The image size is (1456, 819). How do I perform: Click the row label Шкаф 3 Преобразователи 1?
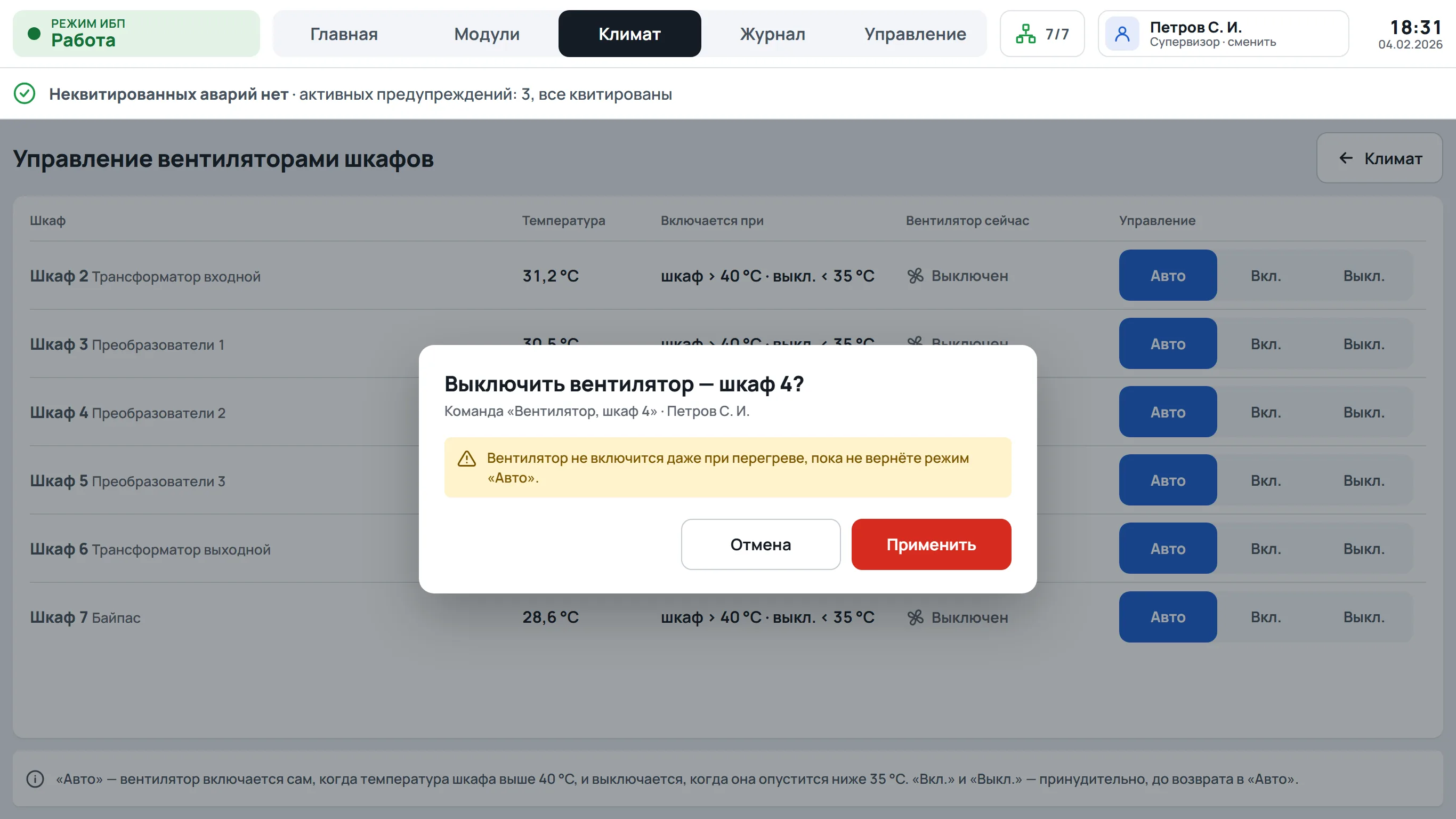click(127, 344)
